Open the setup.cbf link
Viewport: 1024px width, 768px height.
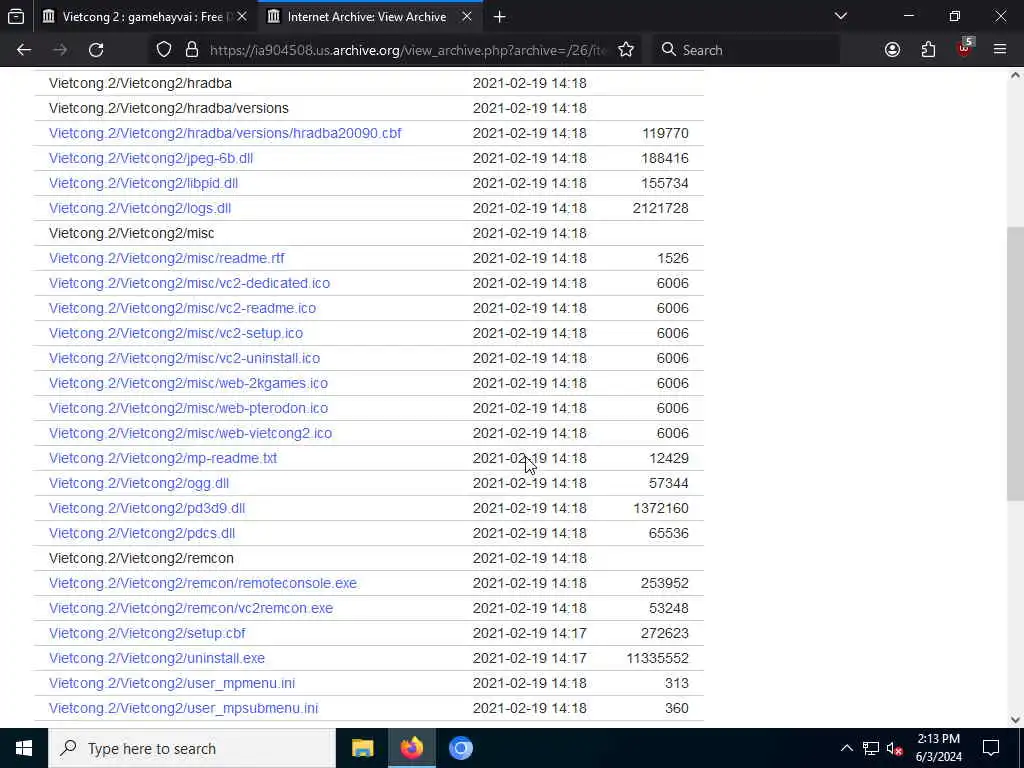click(147, 633)
